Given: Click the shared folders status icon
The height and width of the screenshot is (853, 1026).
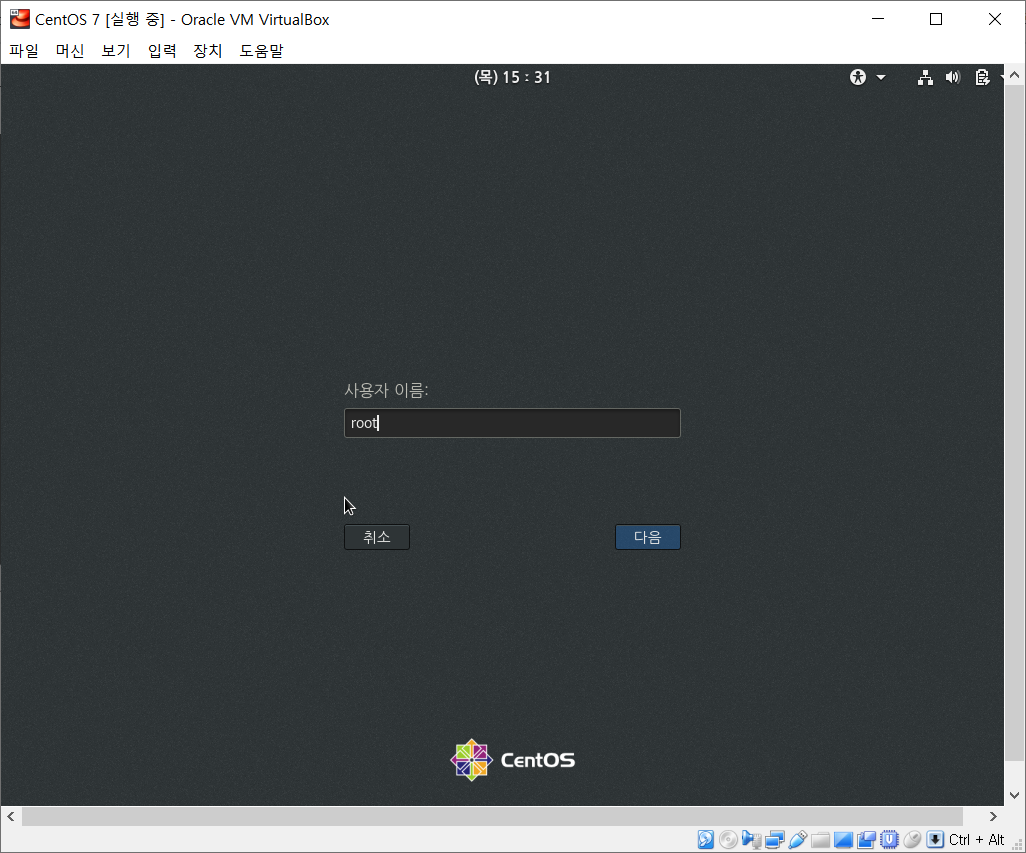Looking at the screenshot, I should coord(820,839).
